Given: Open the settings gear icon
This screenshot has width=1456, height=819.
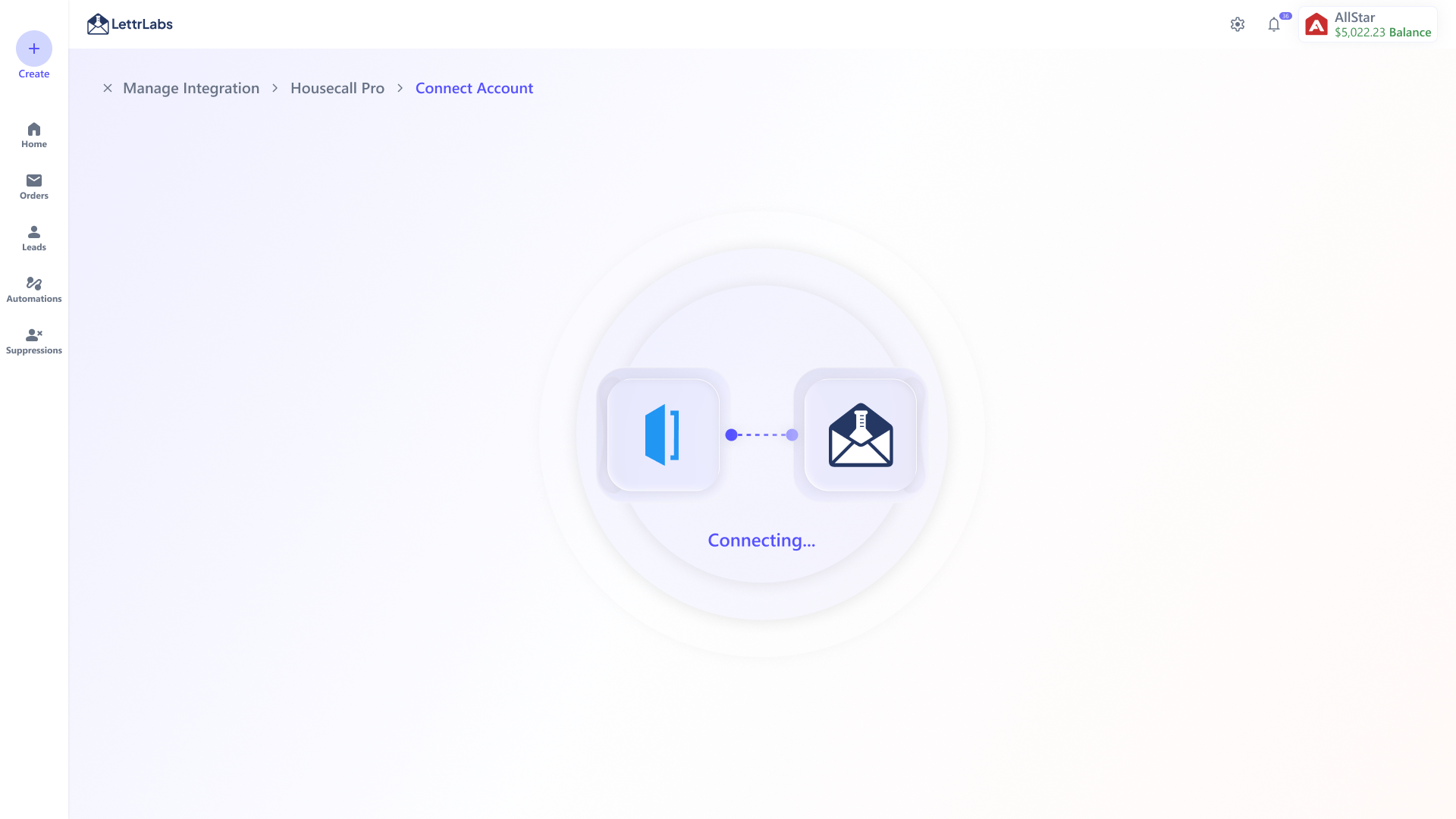Looking at the screenshot, I should pyautogui.click(x=1238, y=24).
